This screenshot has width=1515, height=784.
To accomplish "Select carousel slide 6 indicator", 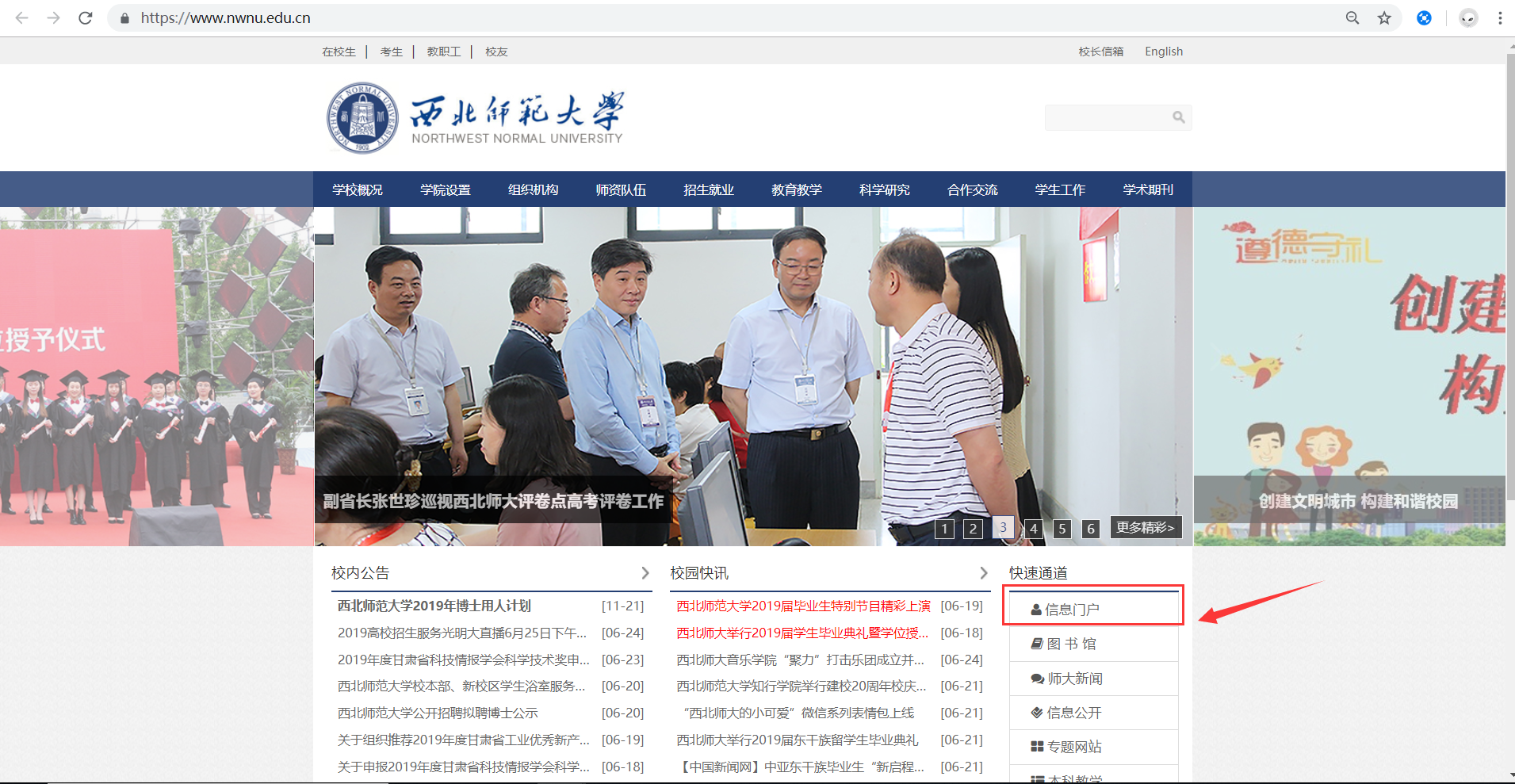I will pyautogui.click(x=1091, y=529).
